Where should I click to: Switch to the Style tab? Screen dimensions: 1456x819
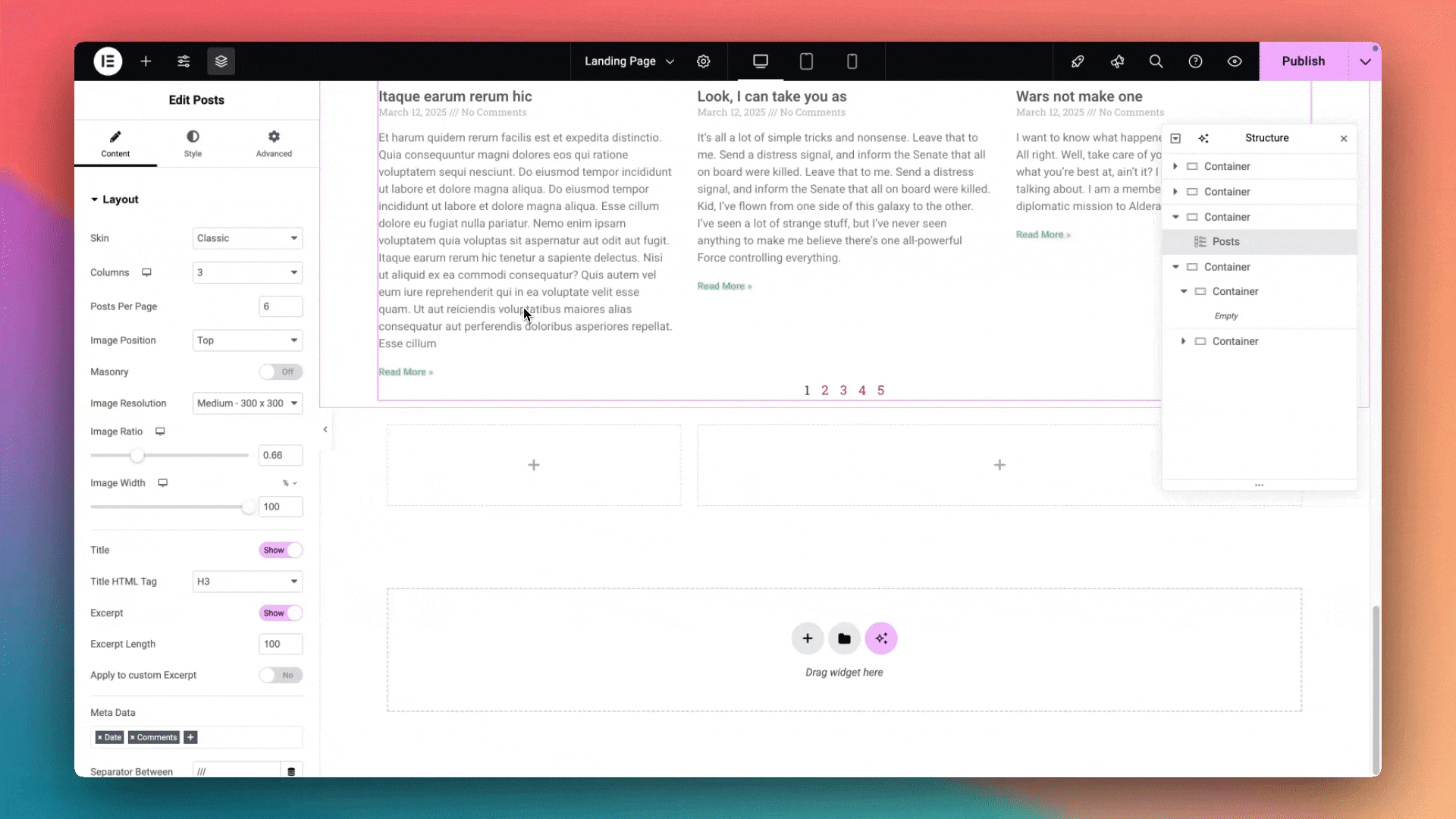193,143
